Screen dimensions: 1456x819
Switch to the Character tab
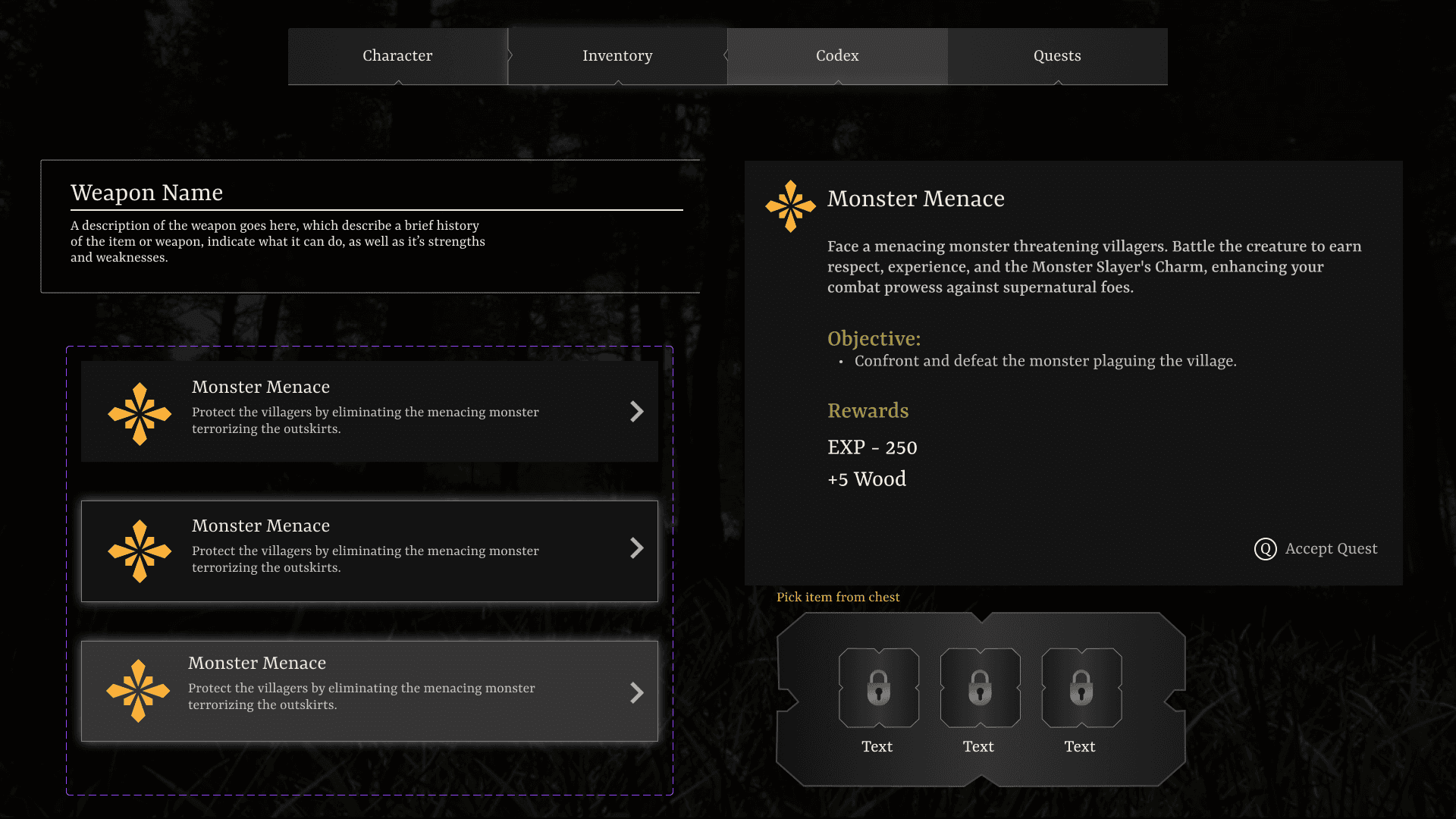[397, 56]
